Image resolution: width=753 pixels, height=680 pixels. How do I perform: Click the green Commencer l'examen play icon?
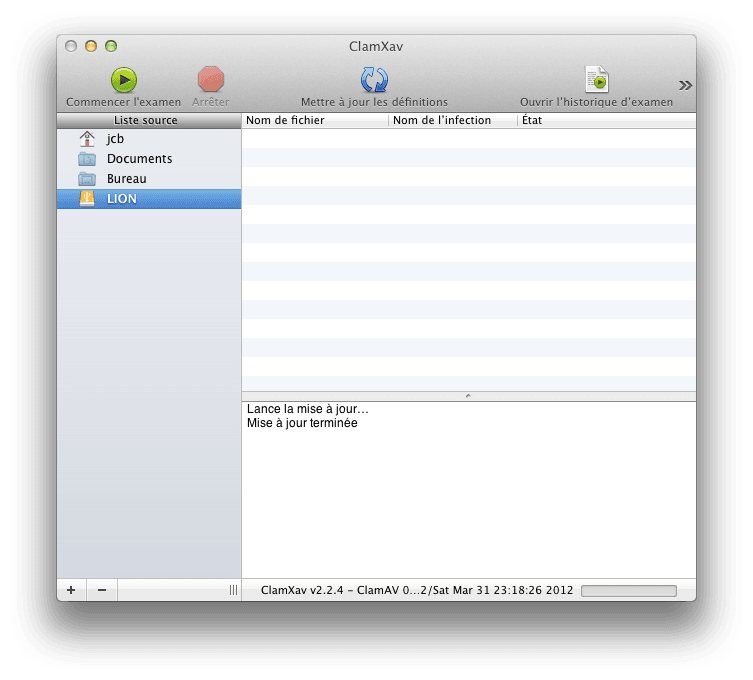pos(123,80)
